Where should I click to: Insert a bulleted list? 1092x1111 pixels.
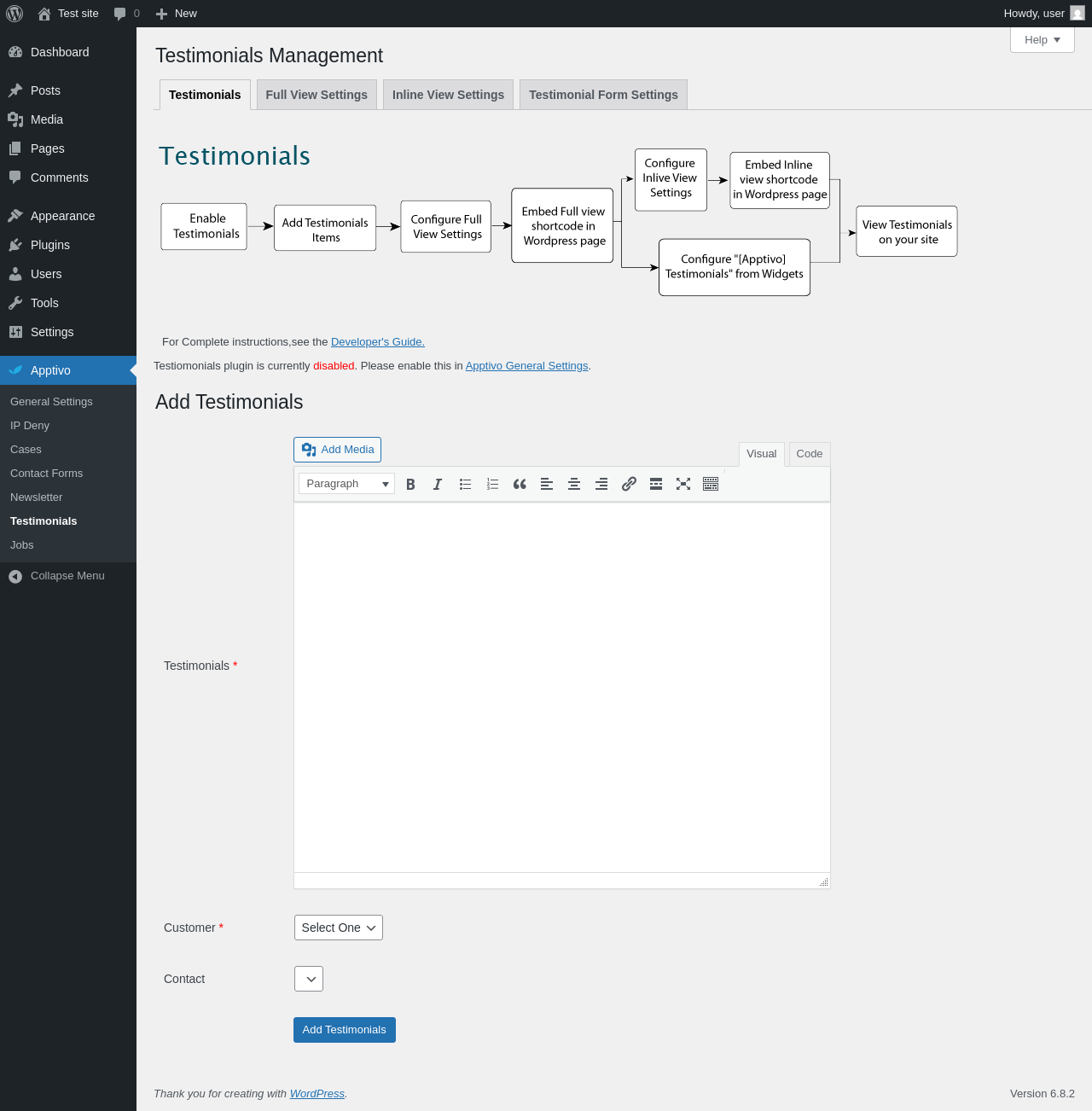(x=465, y=484)
